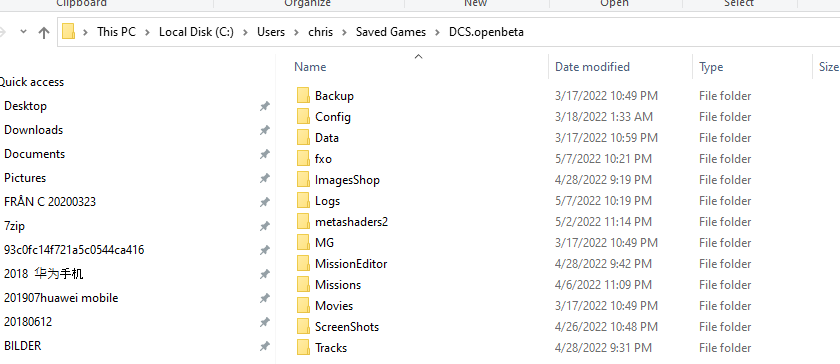
Task: Open 201907huawei mobile in Quick access
Action: (x=61, y=298)
